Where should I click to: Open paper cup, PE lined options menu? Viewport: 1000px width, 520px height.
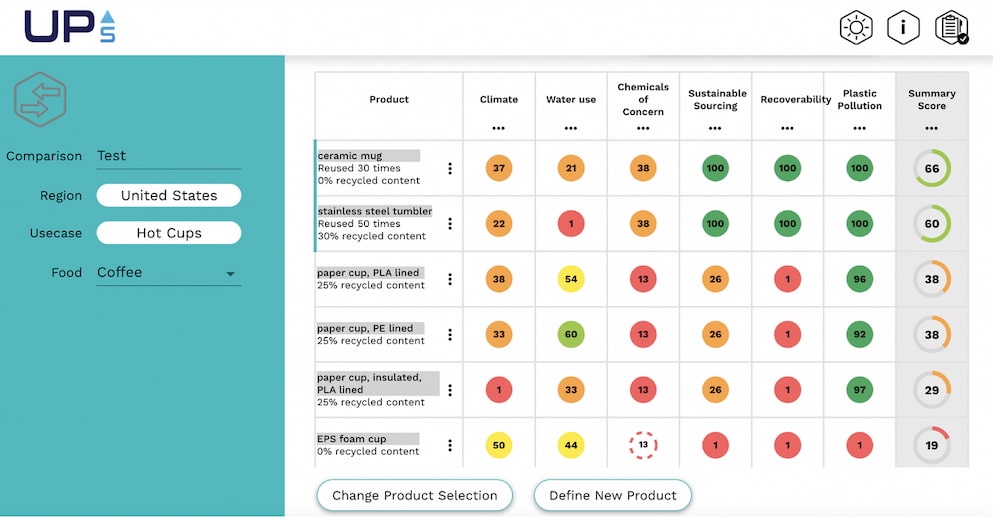pos(449,335)
